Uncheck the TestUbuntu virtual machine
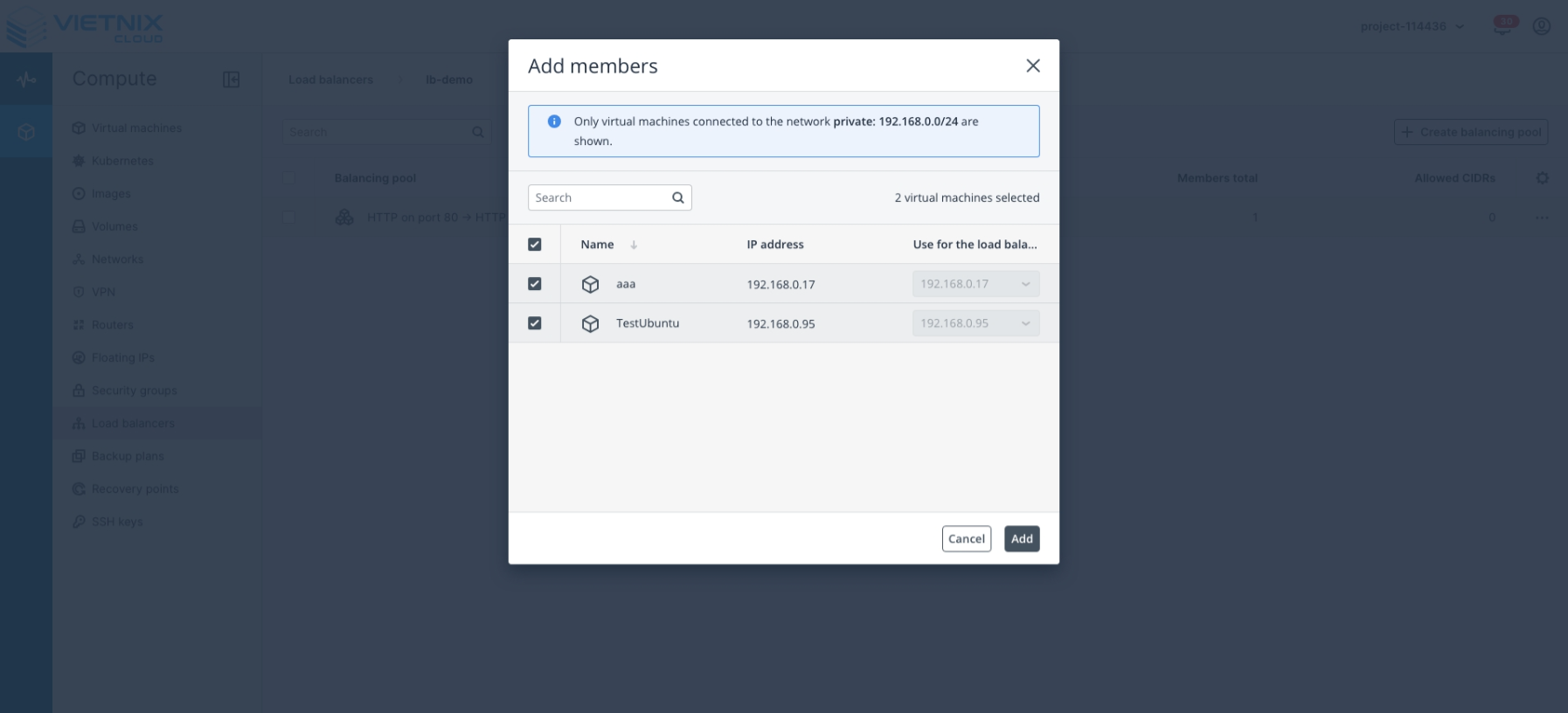The image size is (1568, 713). pos(535,322)
